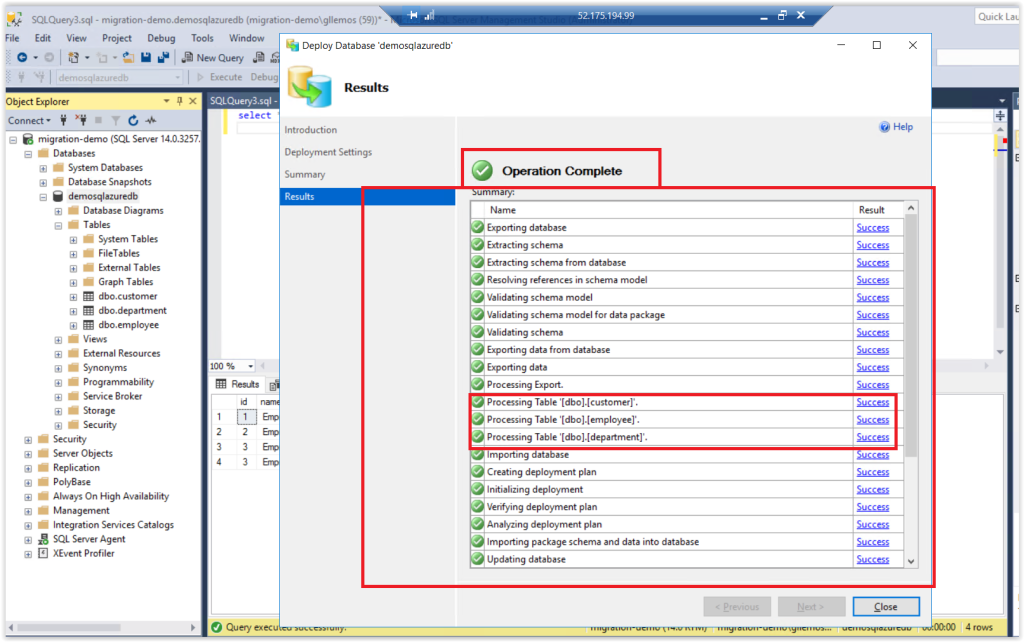Click Success link for Importing database
The image size is (1024, 642).
(x=872, y=455)
